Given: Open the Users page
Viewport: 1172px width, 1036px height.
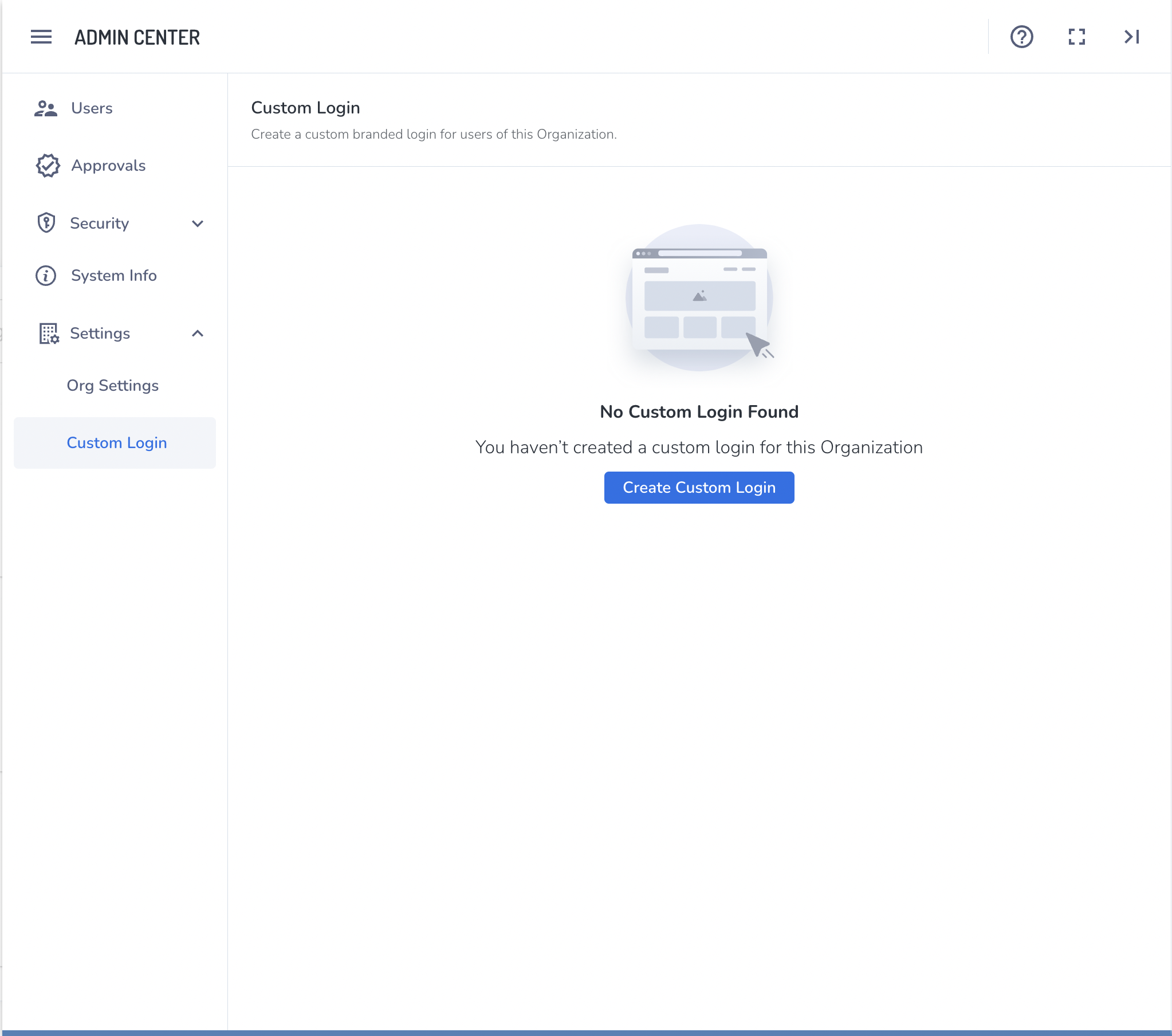Looking at the screenshot, I should 92,108.
